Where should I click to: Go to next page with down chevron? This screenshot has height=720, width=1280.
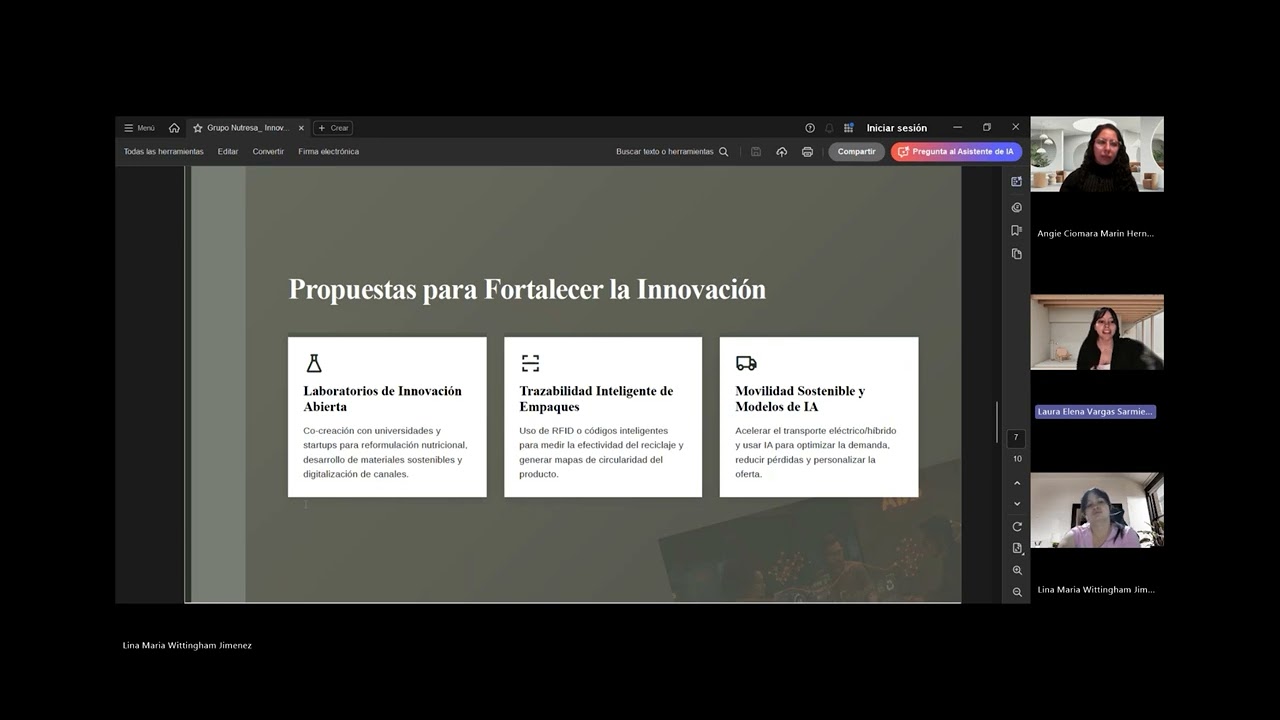pos(1017,504)
